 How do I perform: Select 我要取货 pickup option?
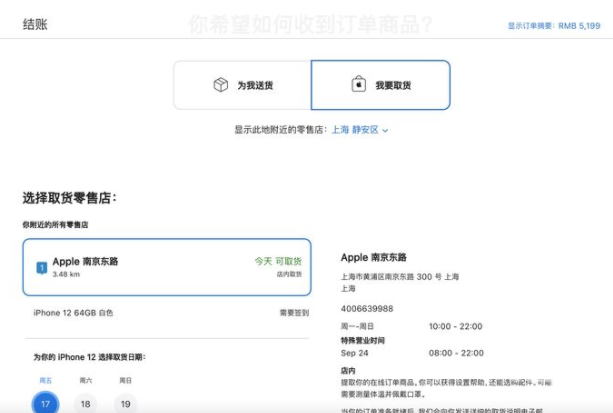(380, 85)
